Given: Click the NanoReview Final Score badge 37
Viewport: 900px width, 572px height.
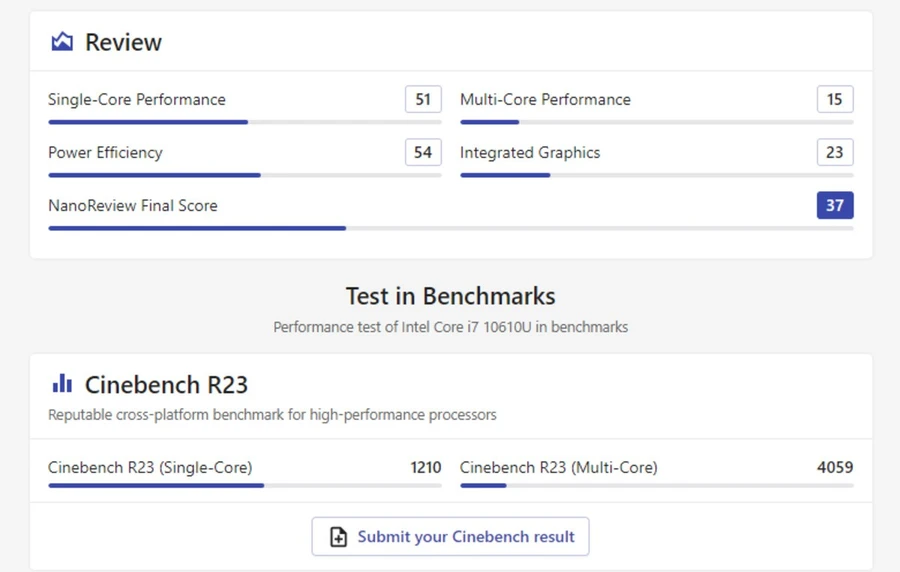Looking at the screenshot, I should 835,205.
